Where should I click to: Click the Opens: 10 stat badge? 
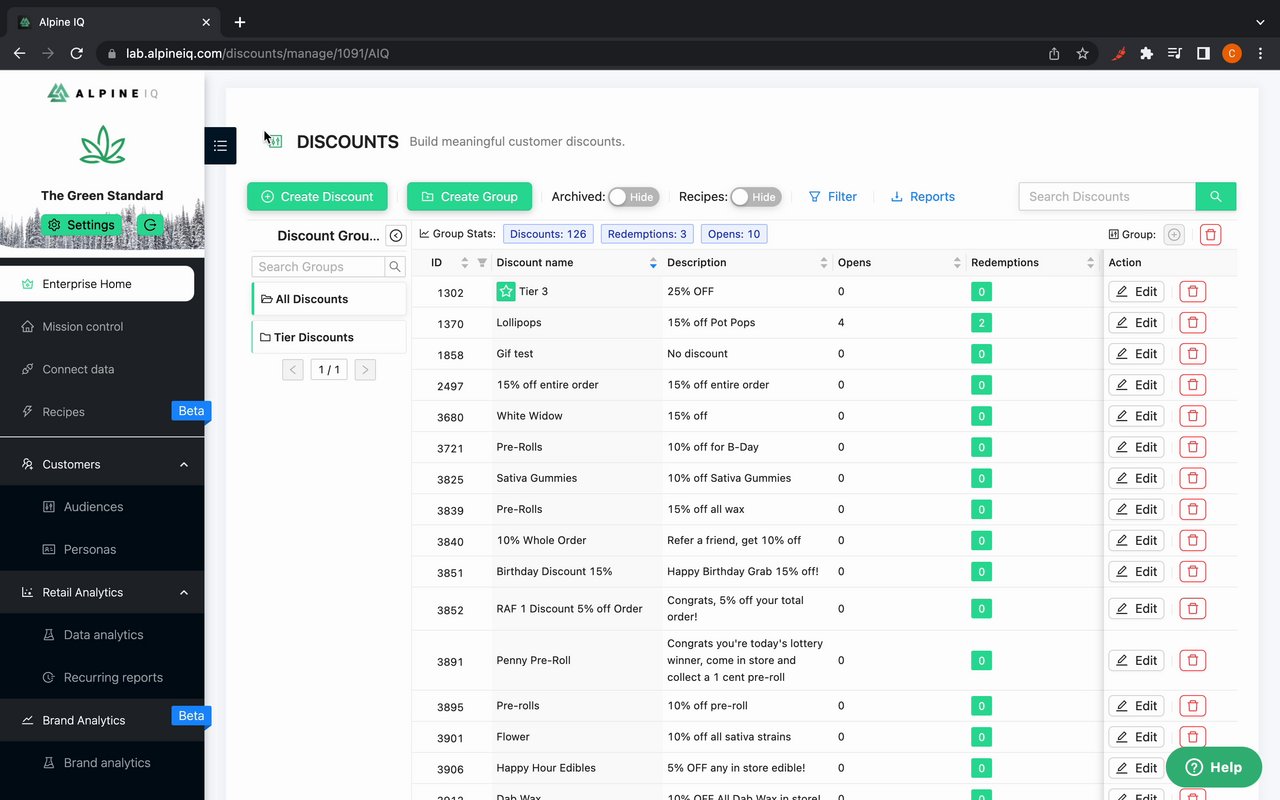[x=734, y=234]
